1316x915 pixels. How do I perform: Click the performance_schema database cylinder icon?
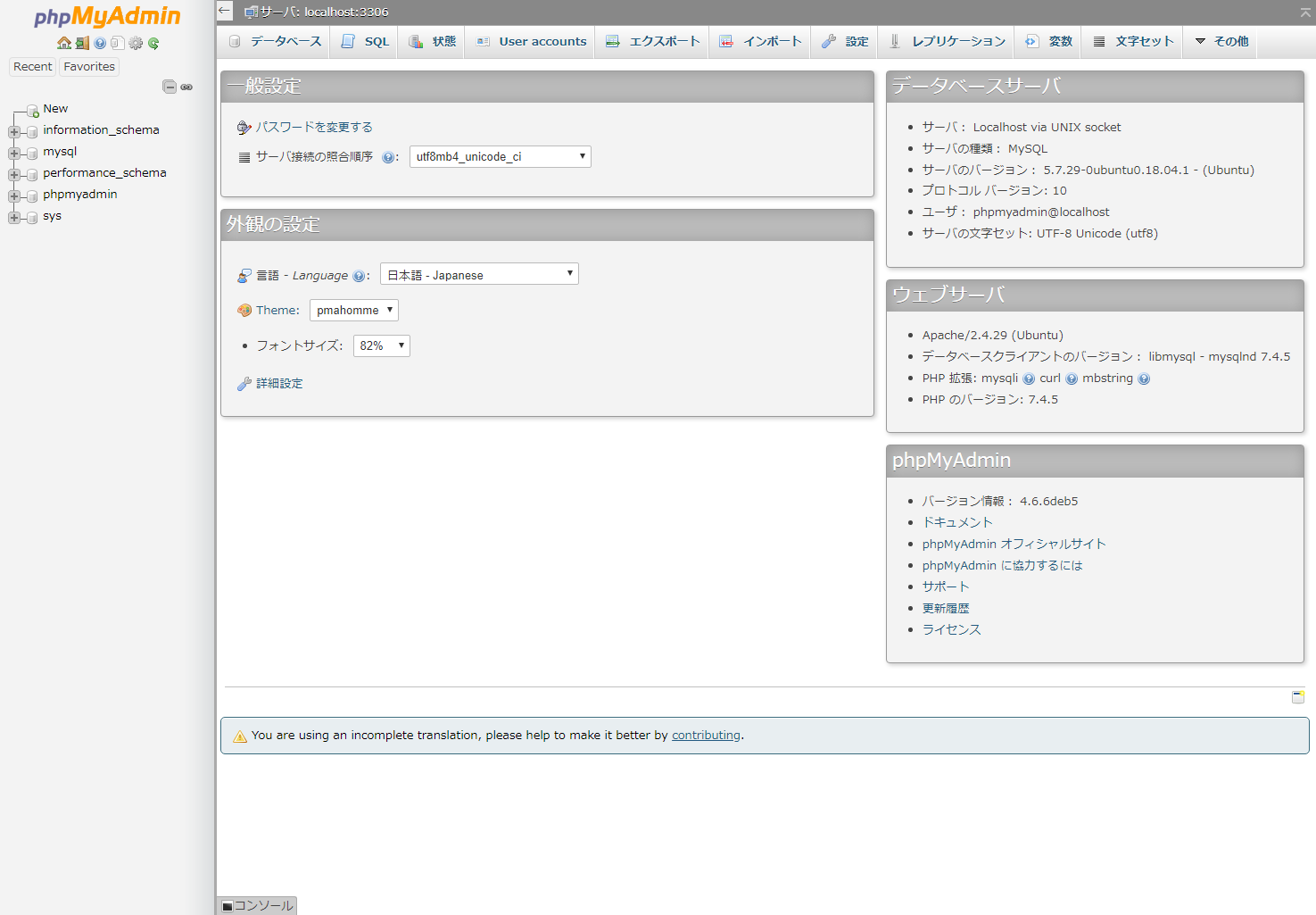pos(32,174)
